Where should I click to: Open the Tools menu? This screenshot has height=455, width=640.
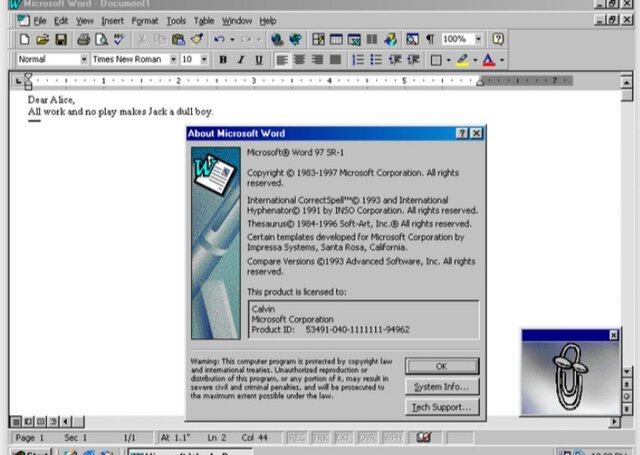176,21
